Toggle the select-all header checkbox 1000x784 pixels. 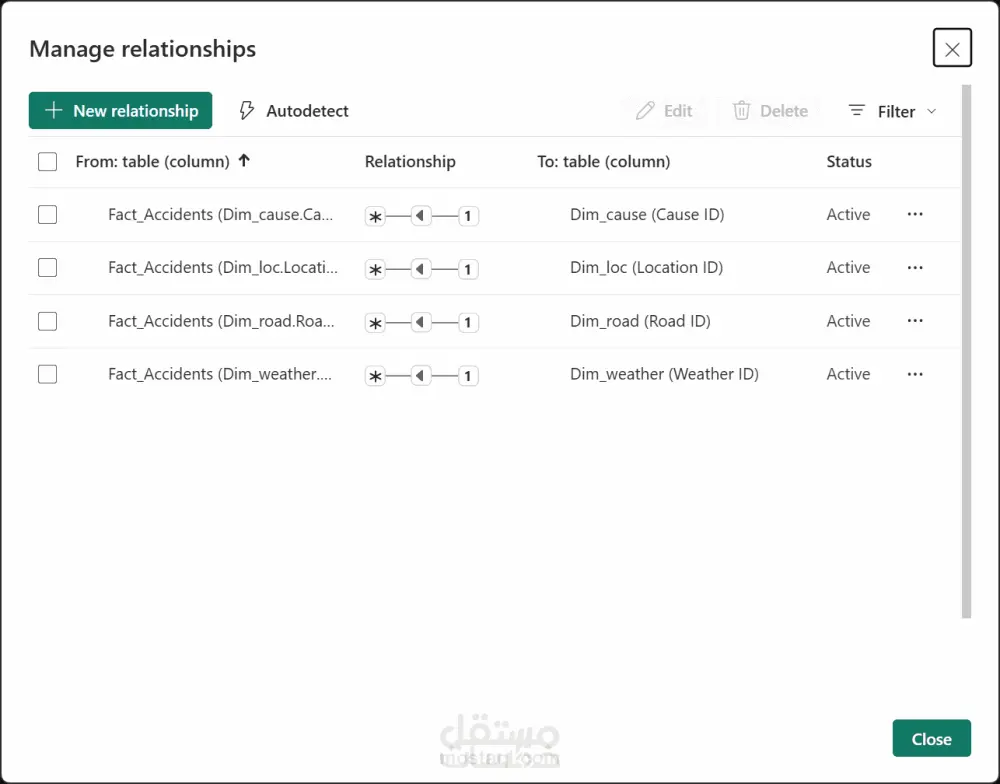pos(47,161)
